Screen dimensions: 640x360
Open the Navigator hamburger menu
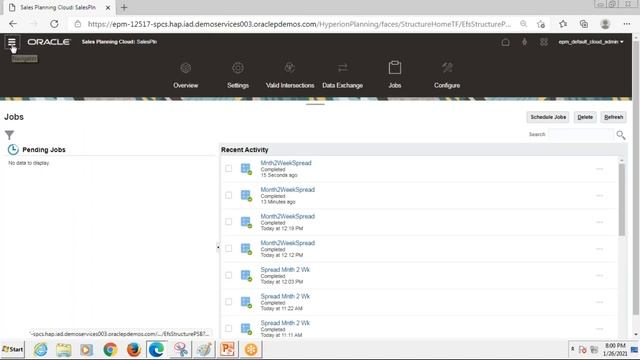coord(11,42)
